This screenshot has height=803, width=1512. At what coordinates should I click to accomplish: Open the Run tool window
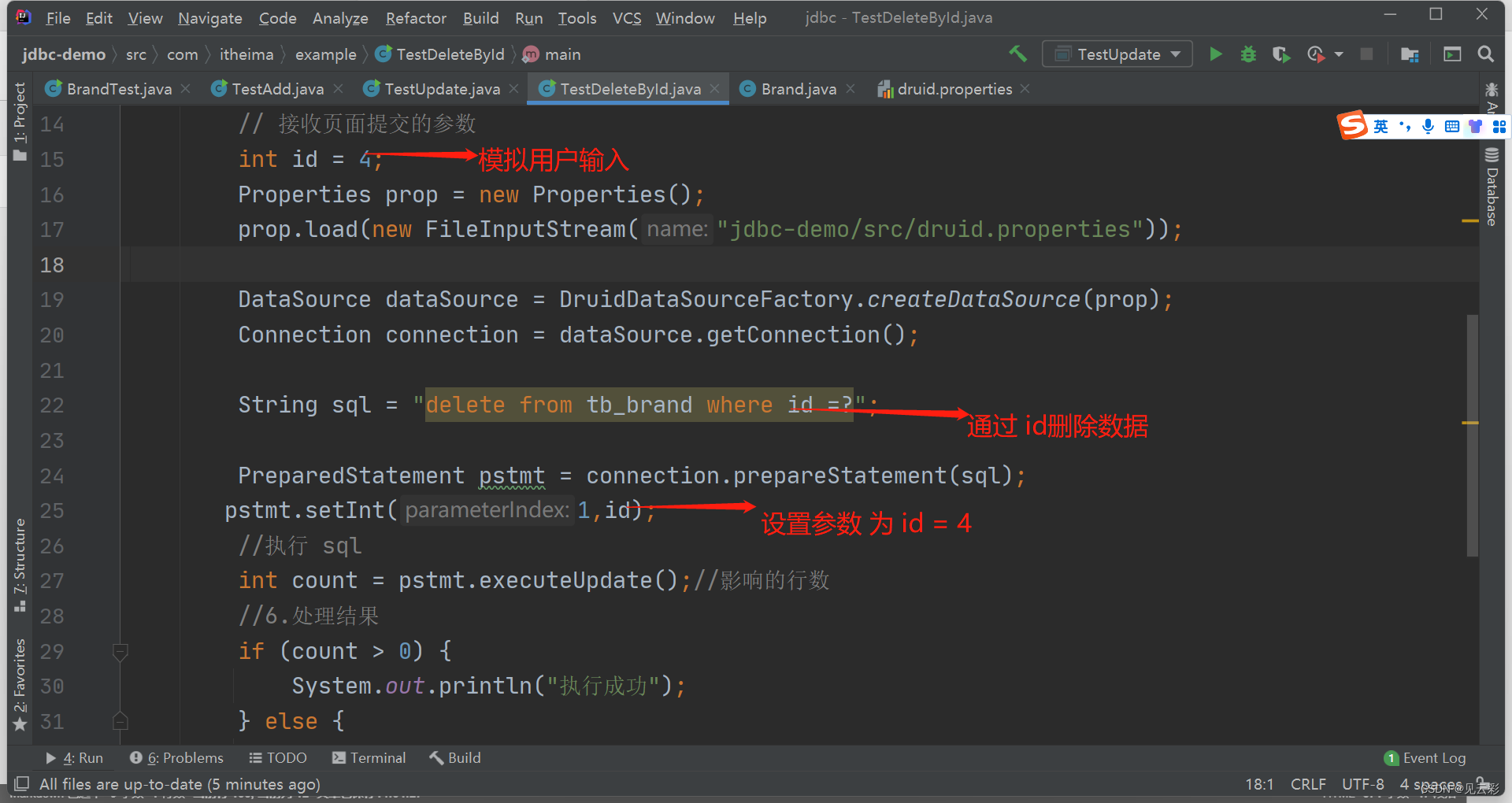[74, 757]
